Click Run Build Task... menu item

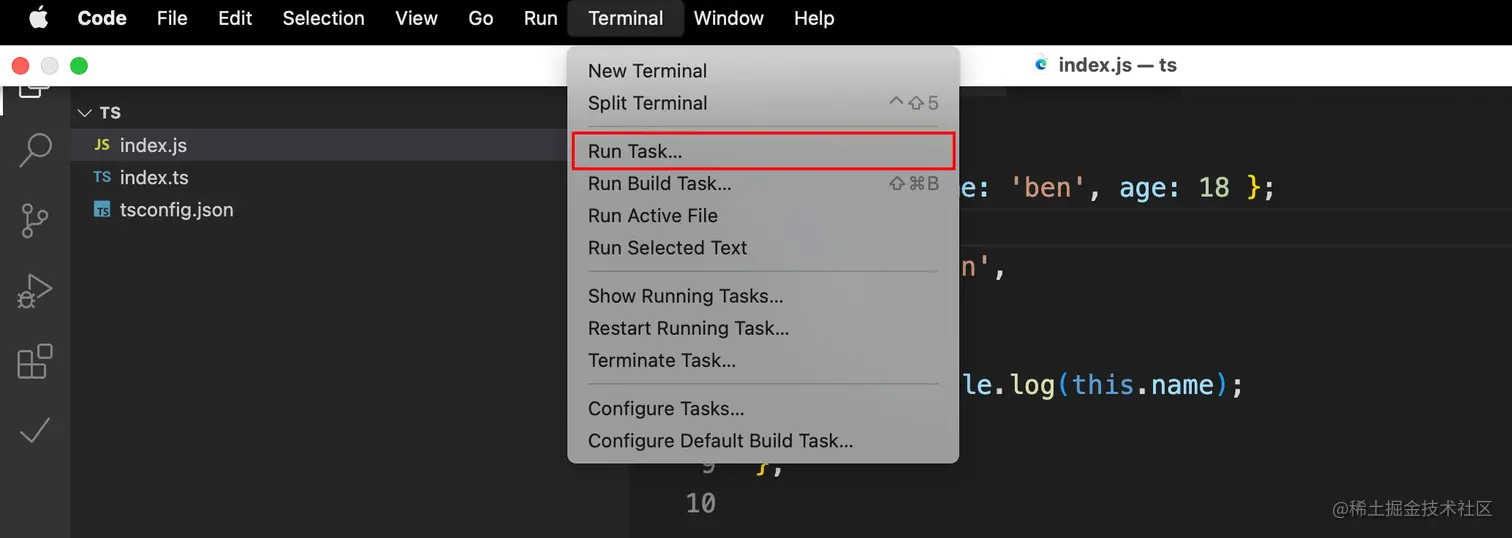click(x=659, y=183)
